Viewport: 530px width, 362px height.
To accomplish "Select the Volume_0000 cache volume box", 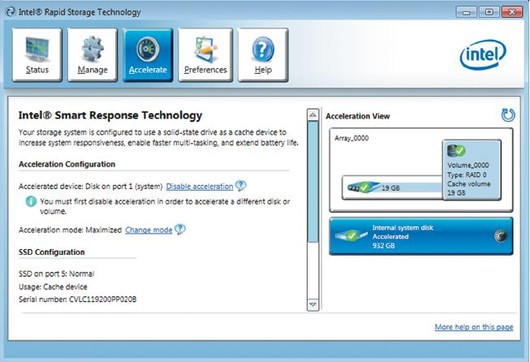I will 472,170.
